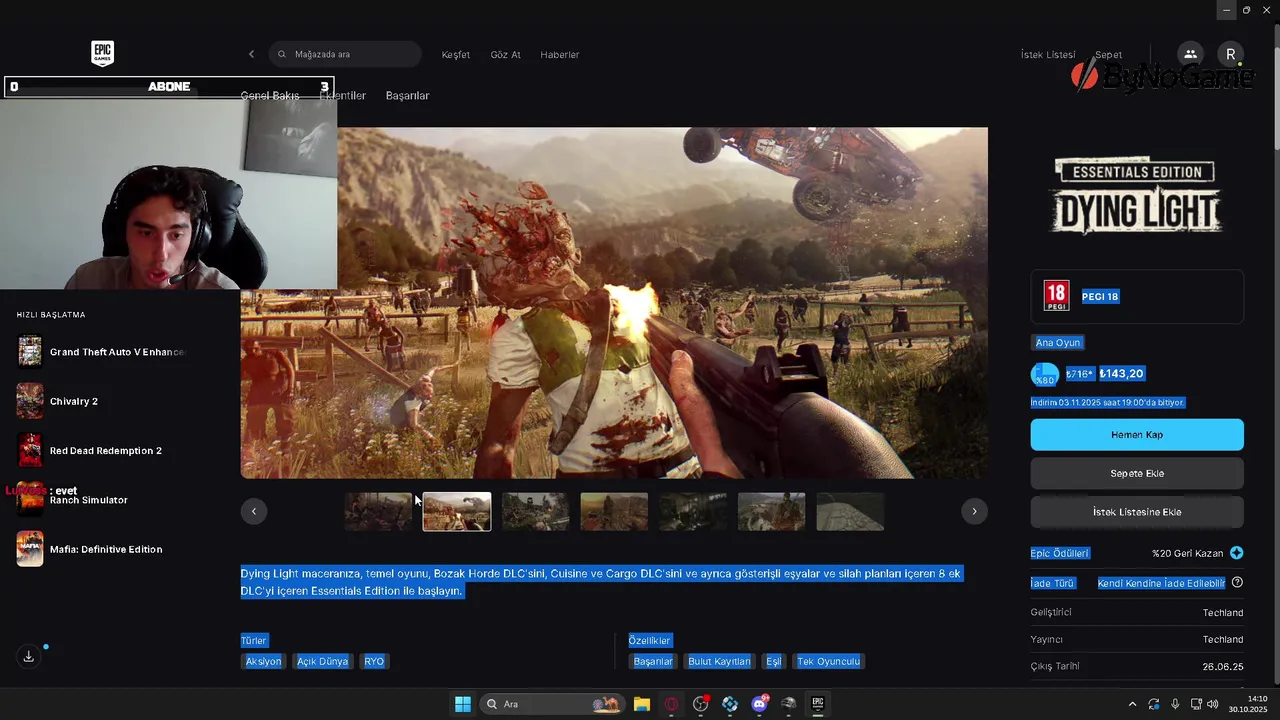Image resolution: width=1280 pixels, height=720 pixels.
Task: Open the Haberler menu item
Action: (559, 54)
